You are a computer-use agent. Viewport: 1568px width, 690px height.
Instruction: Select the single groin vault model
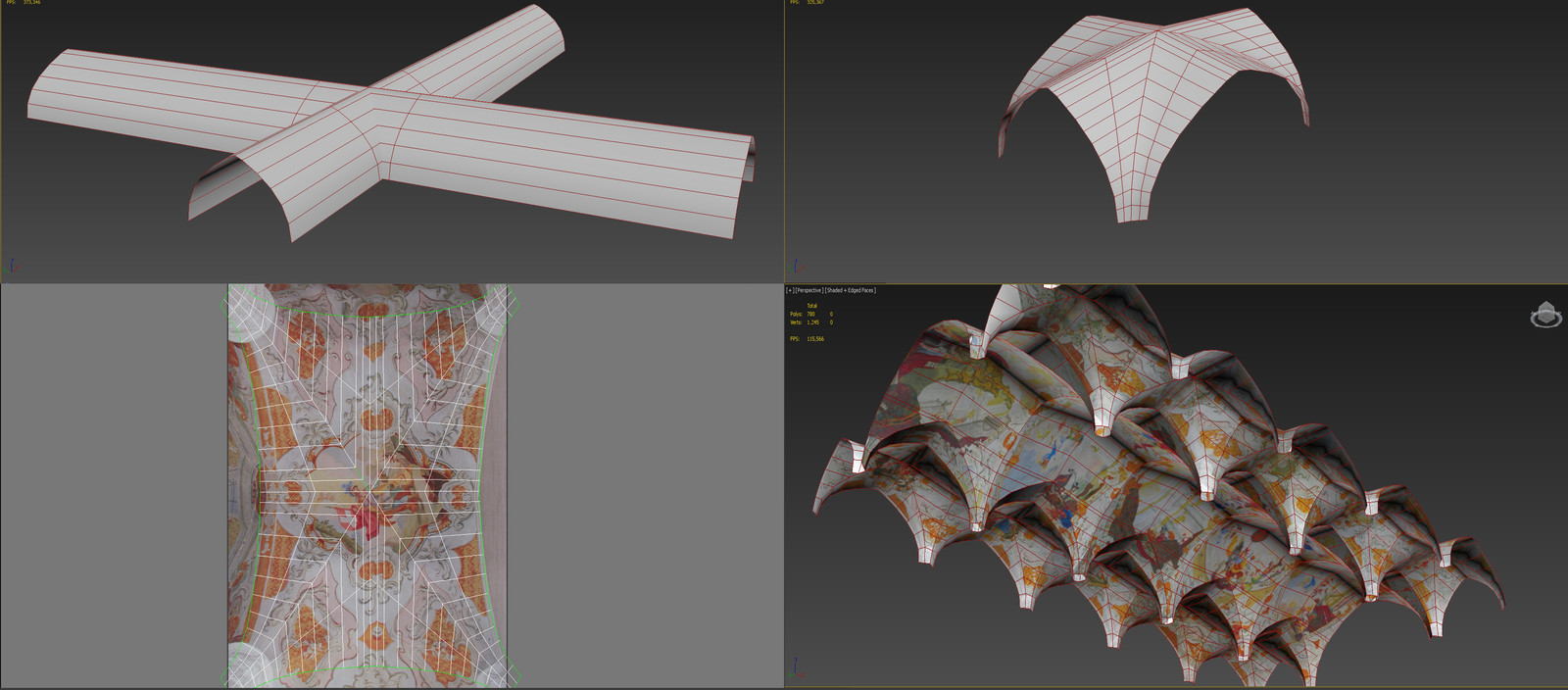point(1153,116)
